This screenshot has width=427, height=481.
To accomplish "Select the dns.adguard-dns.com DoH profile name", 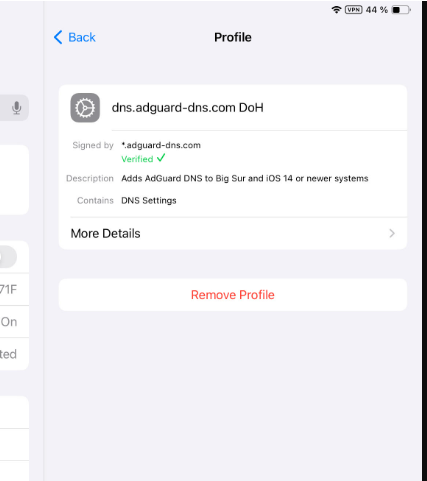I will (188, 108).
